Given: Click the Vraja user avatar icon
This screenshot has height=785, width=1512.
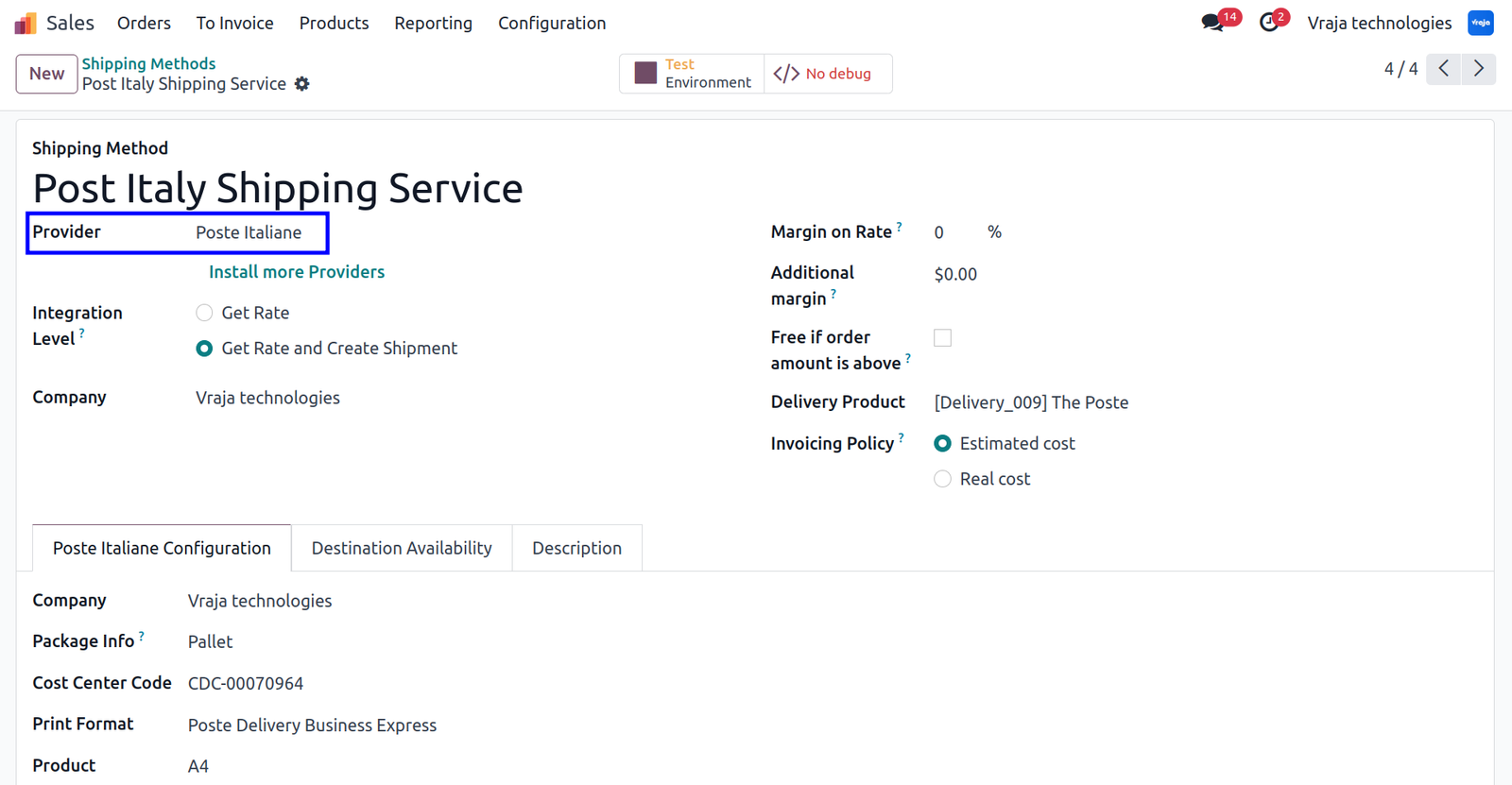Looking at the screenshot, I should tap(1480, 23).
